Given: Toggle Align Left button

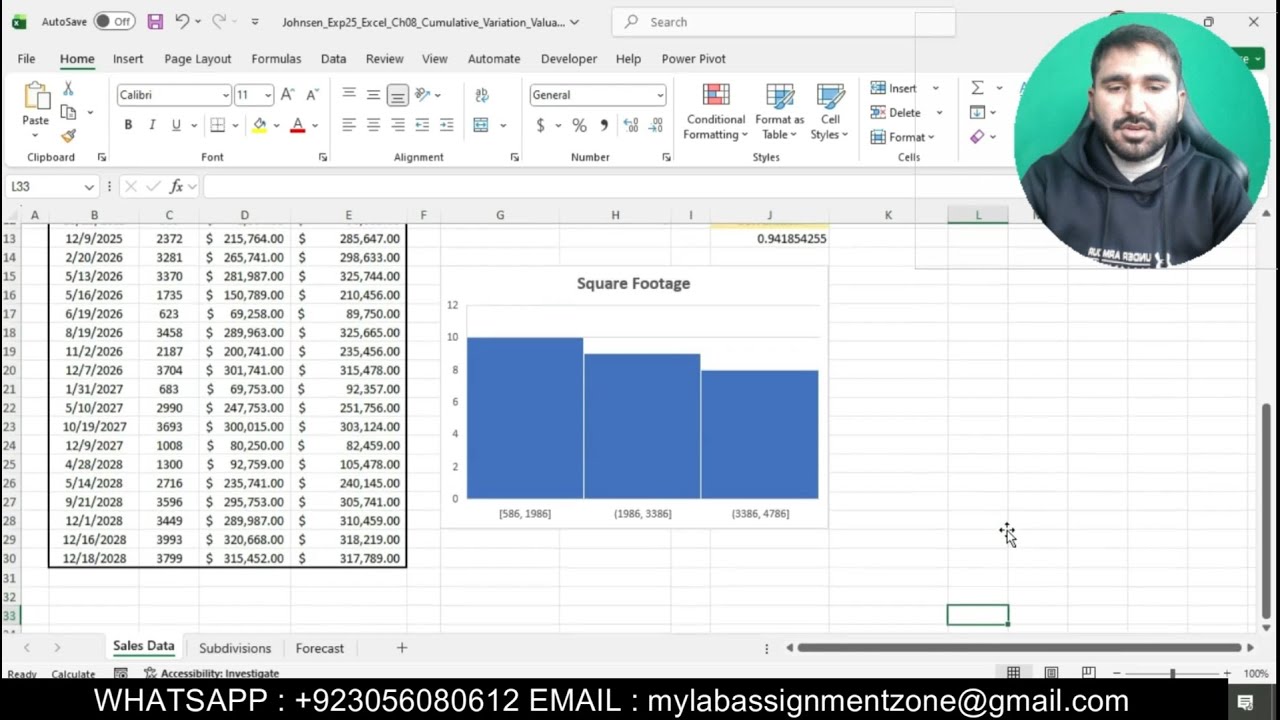Looking at the screenshot, I should pos(349,125).
